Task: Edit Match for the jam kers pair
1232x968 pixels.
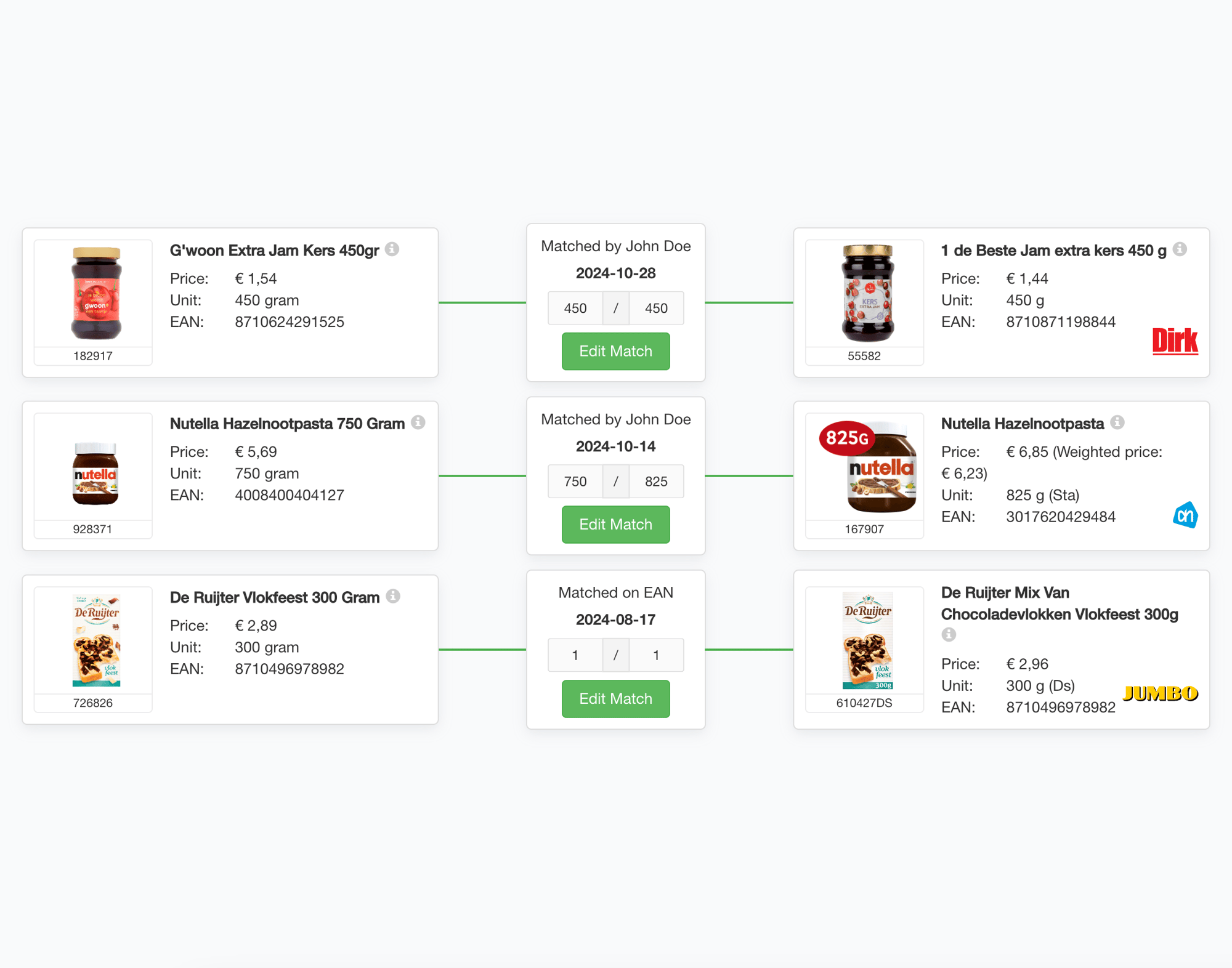Action: click(615, 352)
